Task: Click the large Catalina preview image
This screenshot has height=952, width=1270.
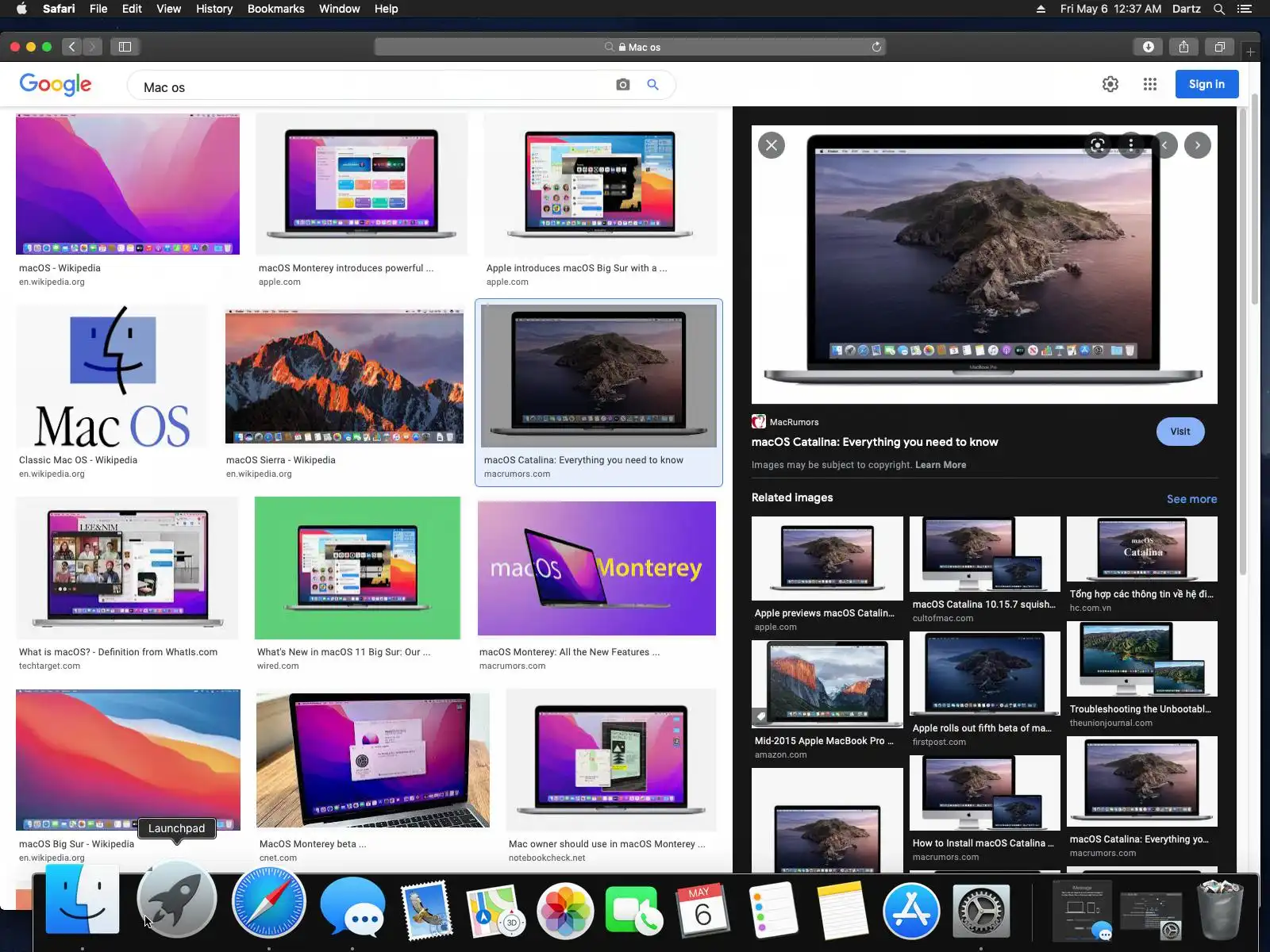Action: tap(984, 264)
